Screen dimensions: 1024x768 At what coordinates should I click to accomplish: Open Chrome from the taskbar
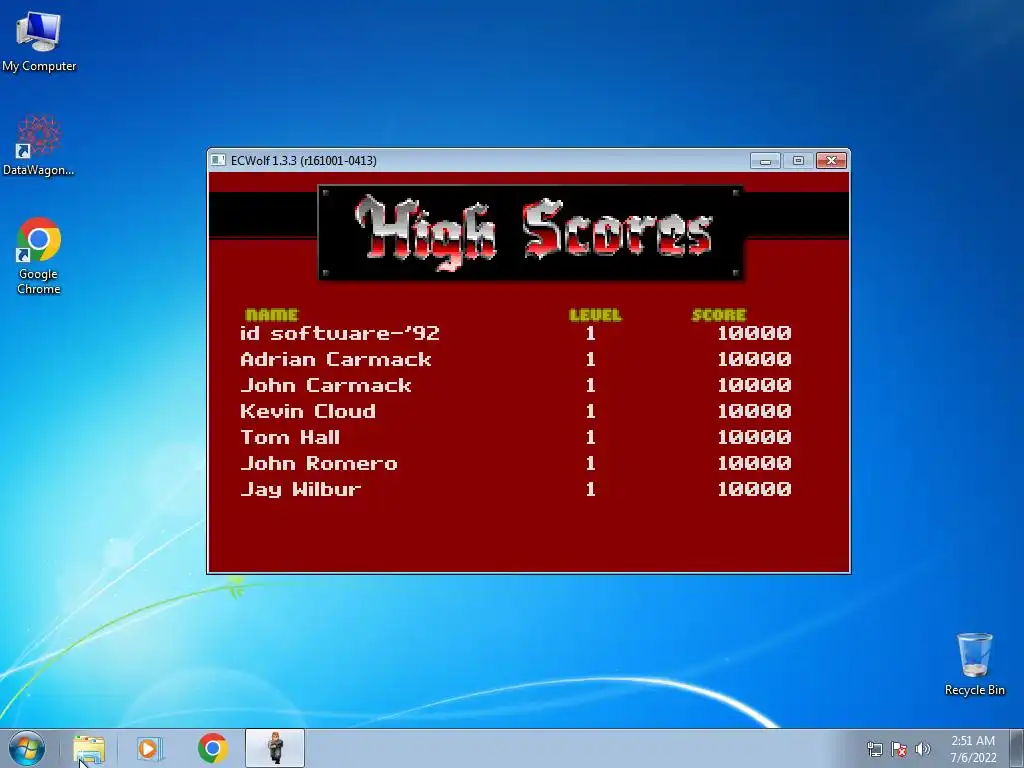(213, 748)
